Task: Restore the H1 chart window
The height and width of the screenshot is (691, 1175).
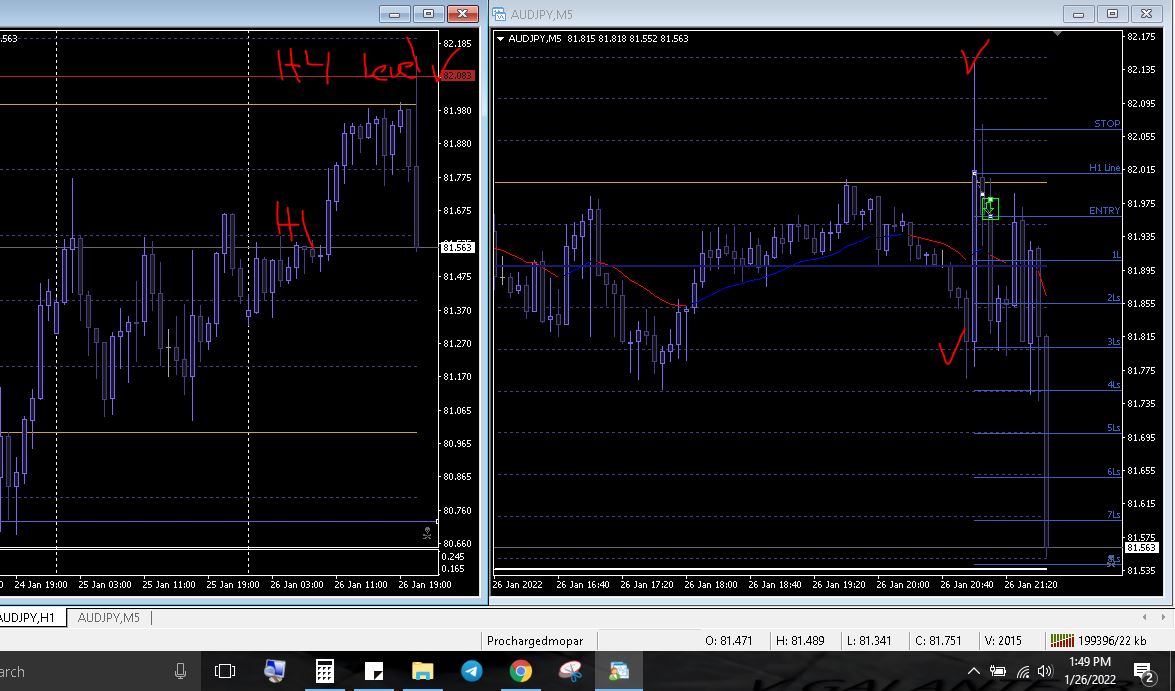Action: [x=428, y=13]
